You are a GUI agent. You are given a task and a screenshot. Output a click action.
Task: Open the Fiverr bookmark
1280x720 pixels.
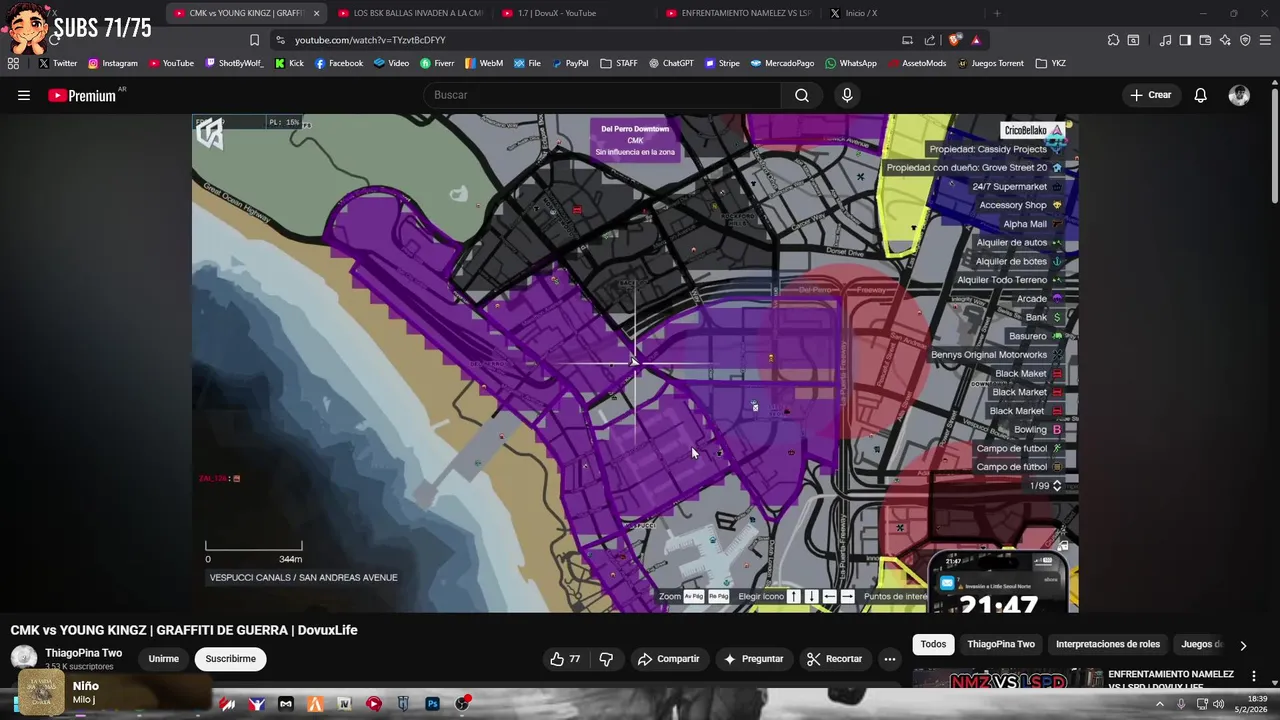tap(437, 63)
